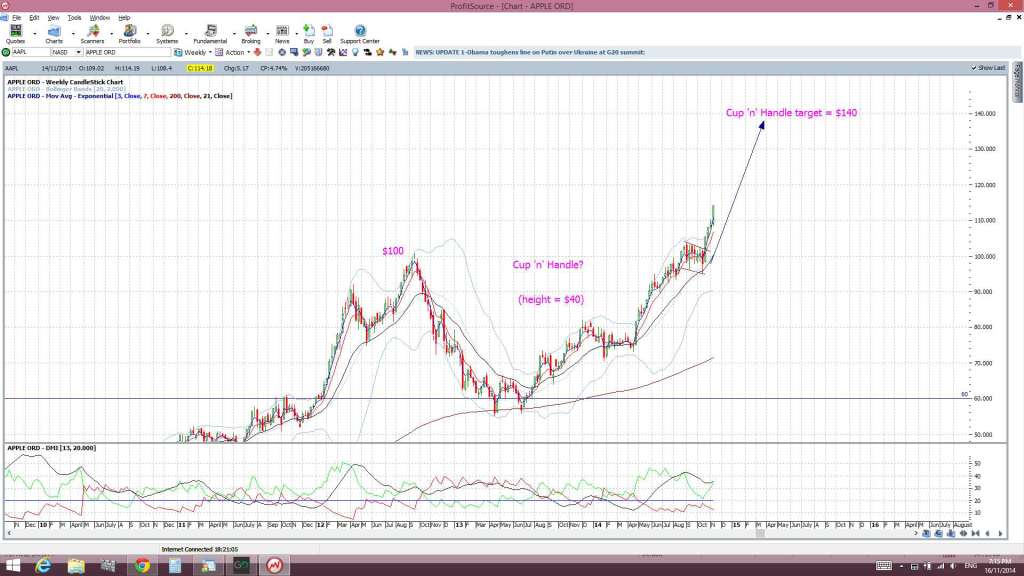Viewport: 1024px width, 576px height.
Task: Open the Window menu
Action: (x=99, y=18)
